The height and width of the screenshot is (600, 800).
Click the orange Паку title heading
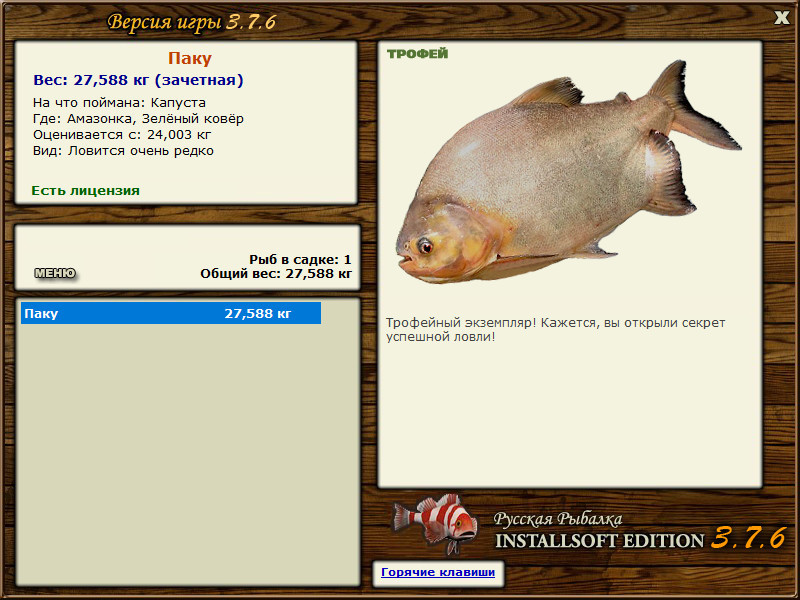point(189,58)
